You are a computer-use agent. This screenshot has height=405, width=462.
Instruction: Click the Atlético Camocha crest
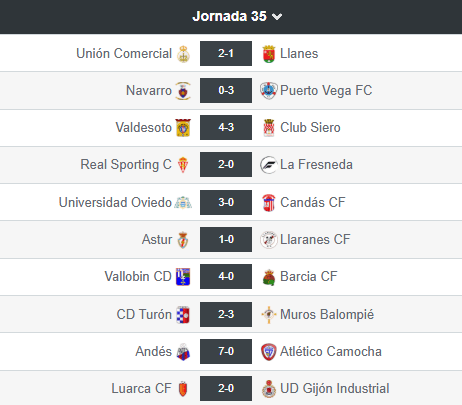pyautogui.click(x=269, y=352)
